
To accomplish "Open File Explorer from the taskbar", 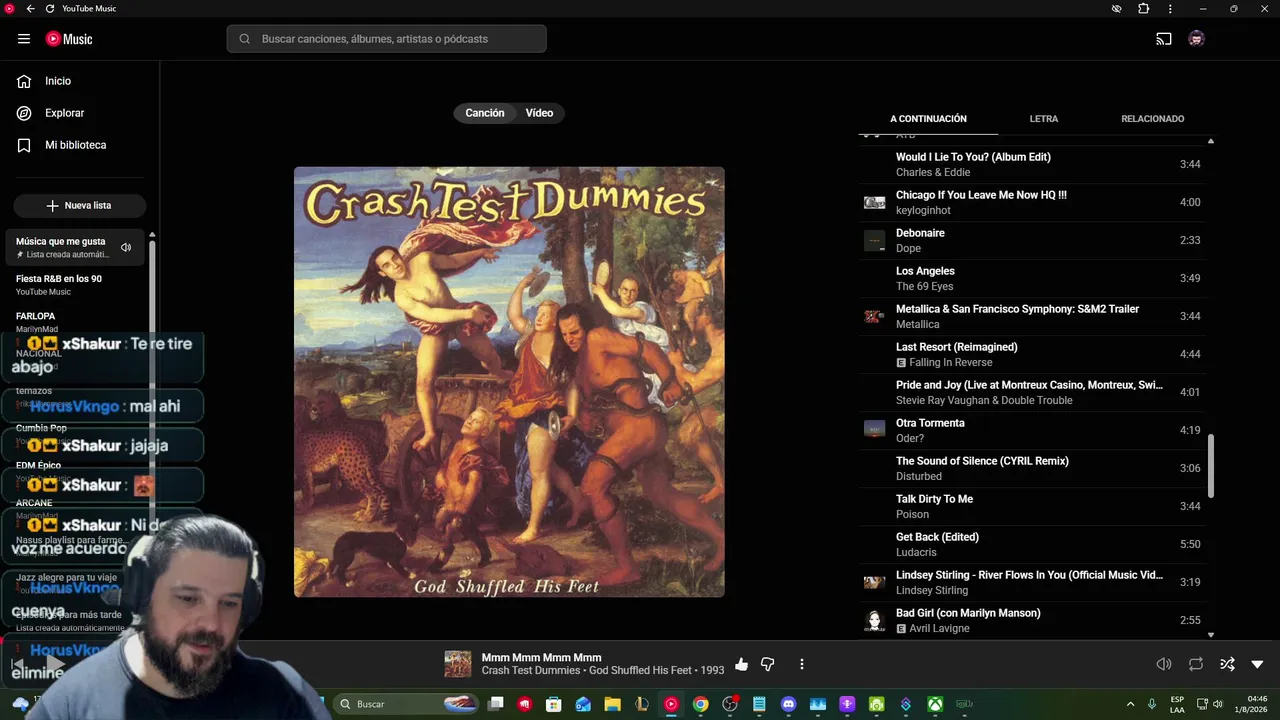I will click(x=612, y=704).
